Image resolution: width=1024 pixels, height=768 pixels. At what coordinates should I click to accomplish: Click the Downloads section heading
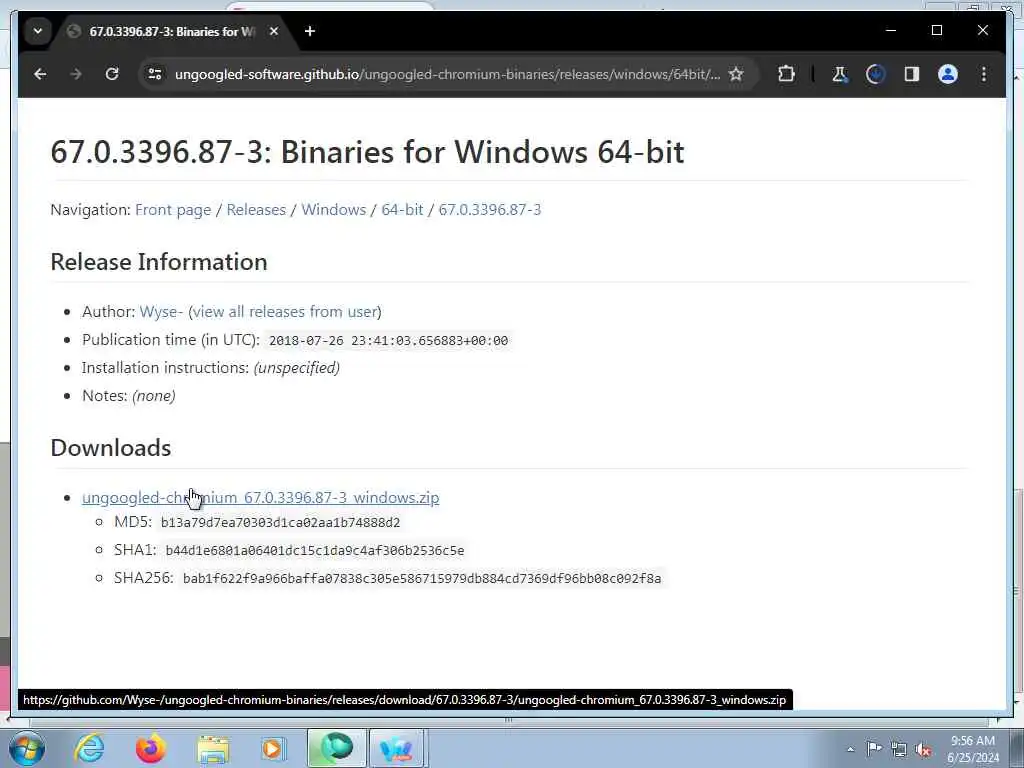tap(111, 448)
